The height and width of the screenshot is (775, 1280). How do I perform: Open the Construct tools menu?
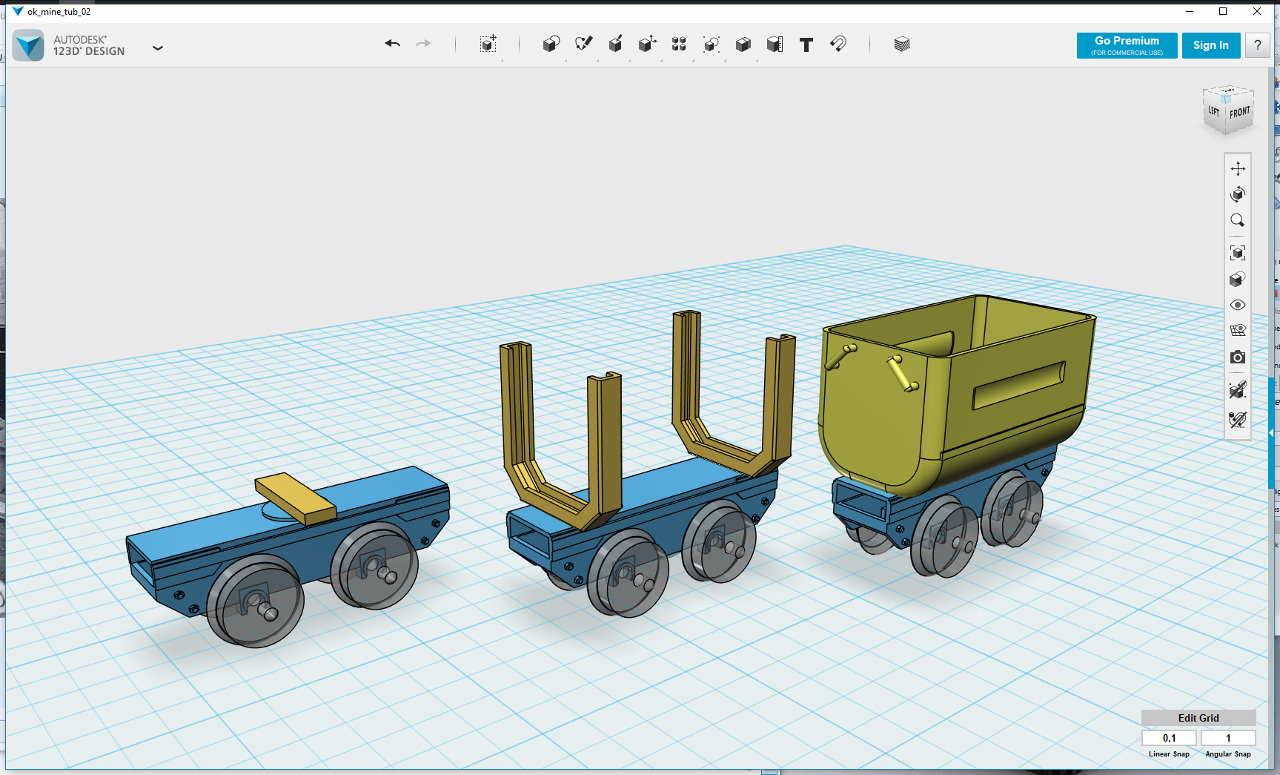pos(615,44)
